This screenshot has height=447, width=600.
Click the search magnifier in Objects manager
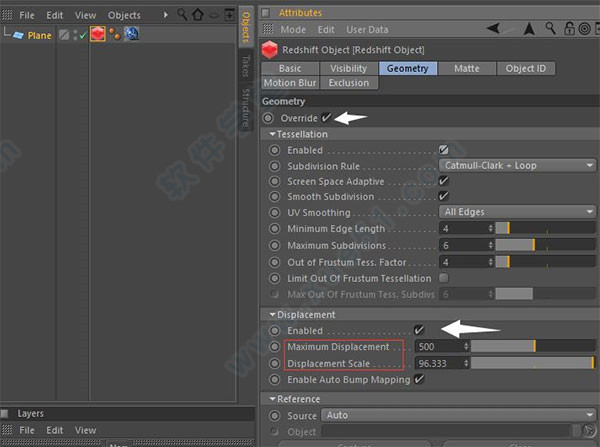[182, 15]
